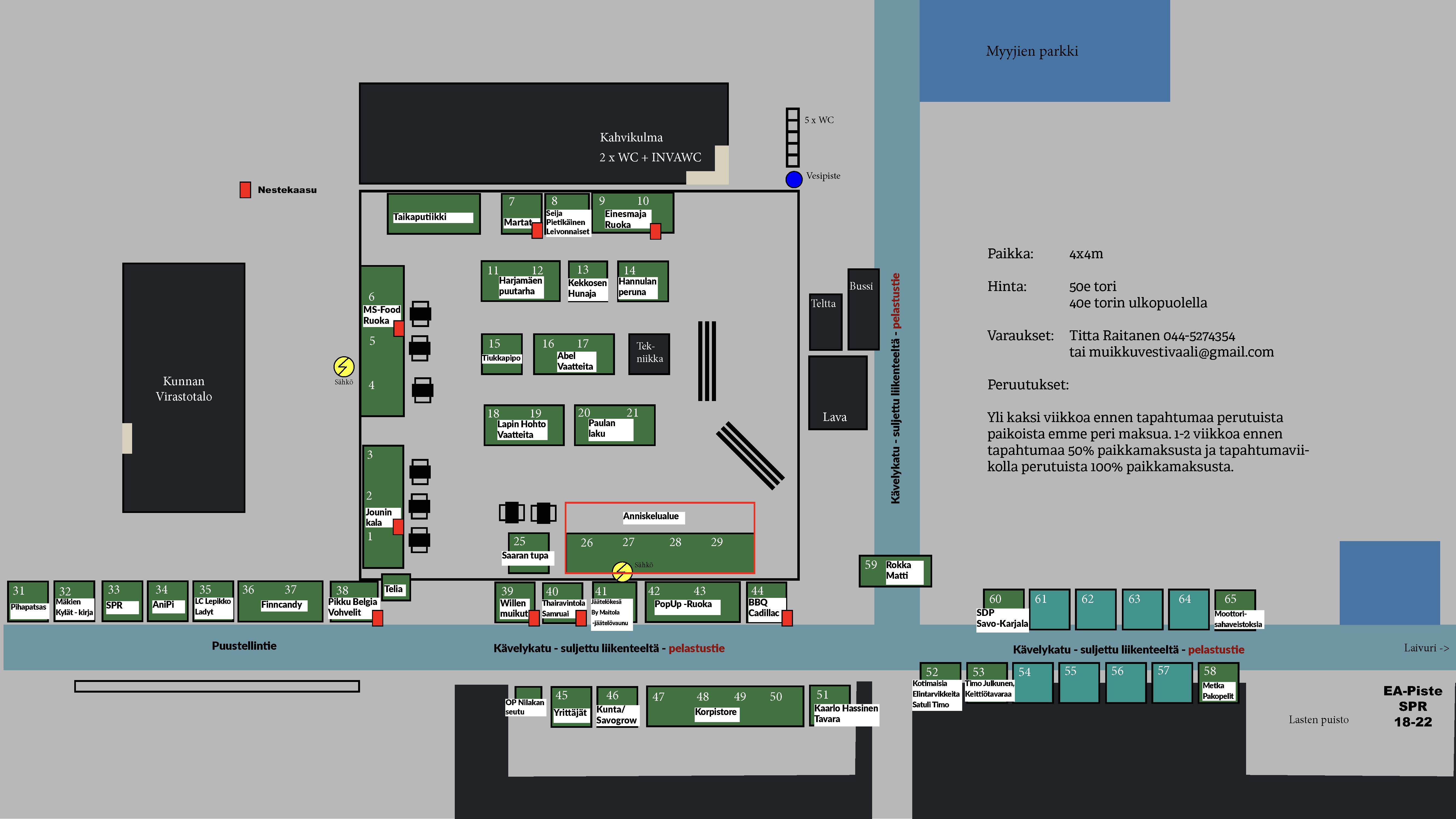Select stall 34 AniPi
This screenshot has height=819, width=1456.
167,601
